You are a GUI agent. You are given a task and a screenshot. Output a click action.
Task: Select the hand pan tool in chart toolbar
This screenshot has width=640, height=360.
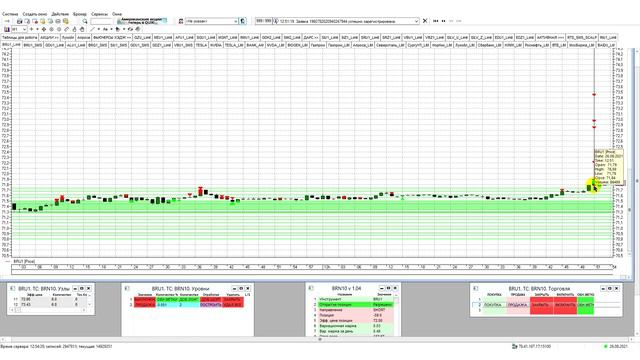(x=82, y=29)
